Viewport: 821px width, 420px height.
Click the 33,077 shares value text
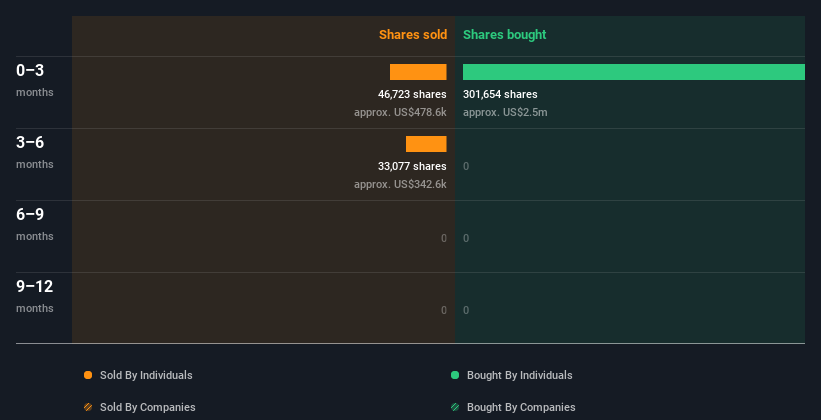click(405, 166)
